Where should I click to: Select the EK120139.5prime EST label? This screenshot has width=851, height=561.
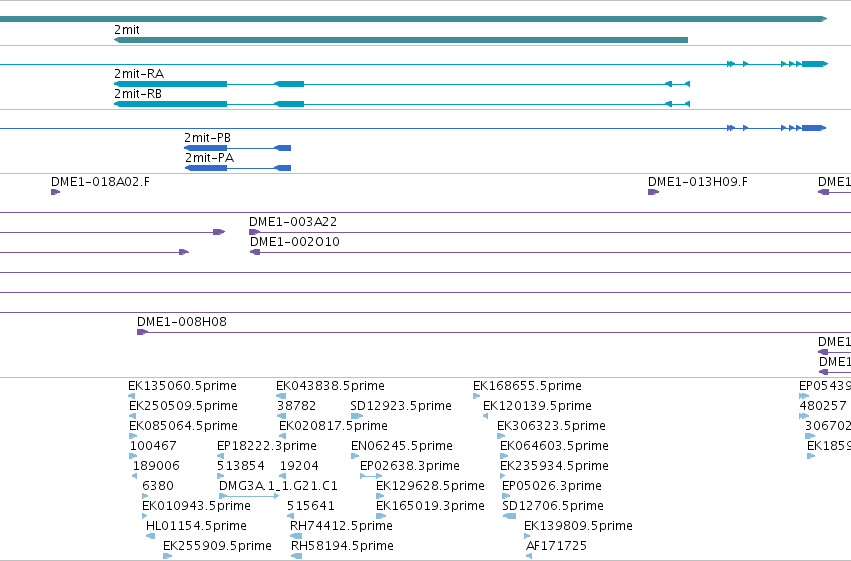coord(537,406)
